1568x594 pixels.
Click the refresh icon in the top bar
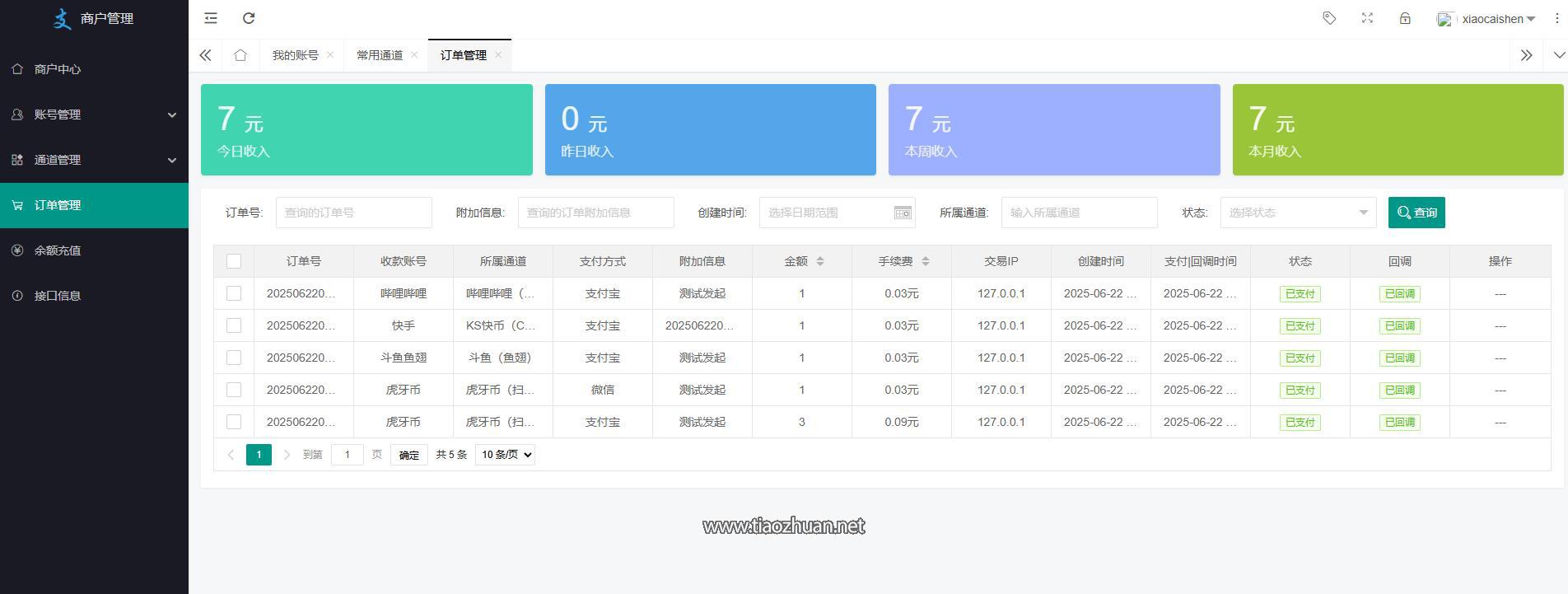click(249, 18)
